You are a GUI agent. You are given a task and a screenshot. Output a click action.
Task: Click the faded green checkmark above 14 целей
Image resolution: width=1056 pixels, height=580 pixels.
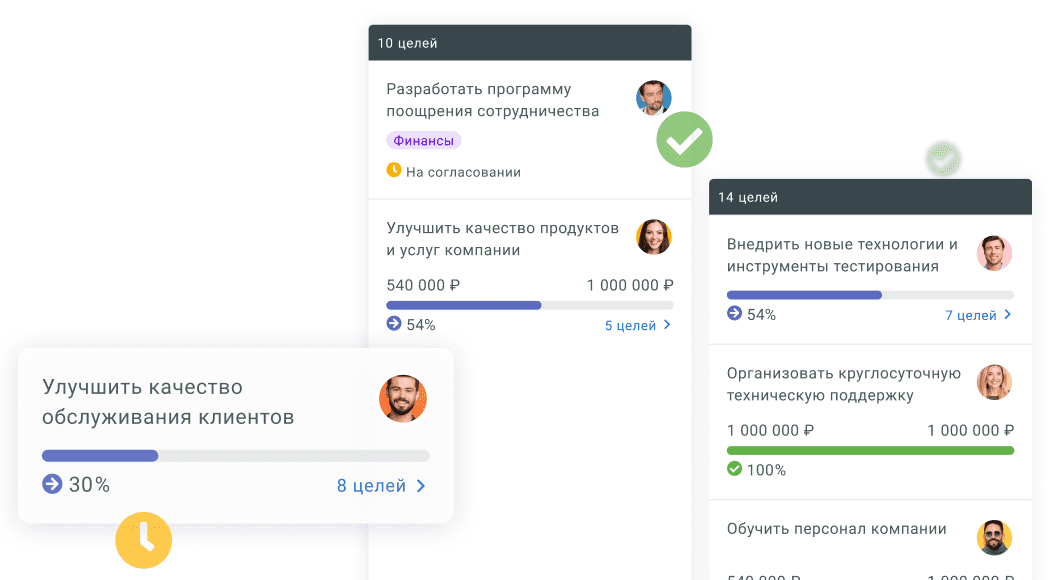coord(943,160)
